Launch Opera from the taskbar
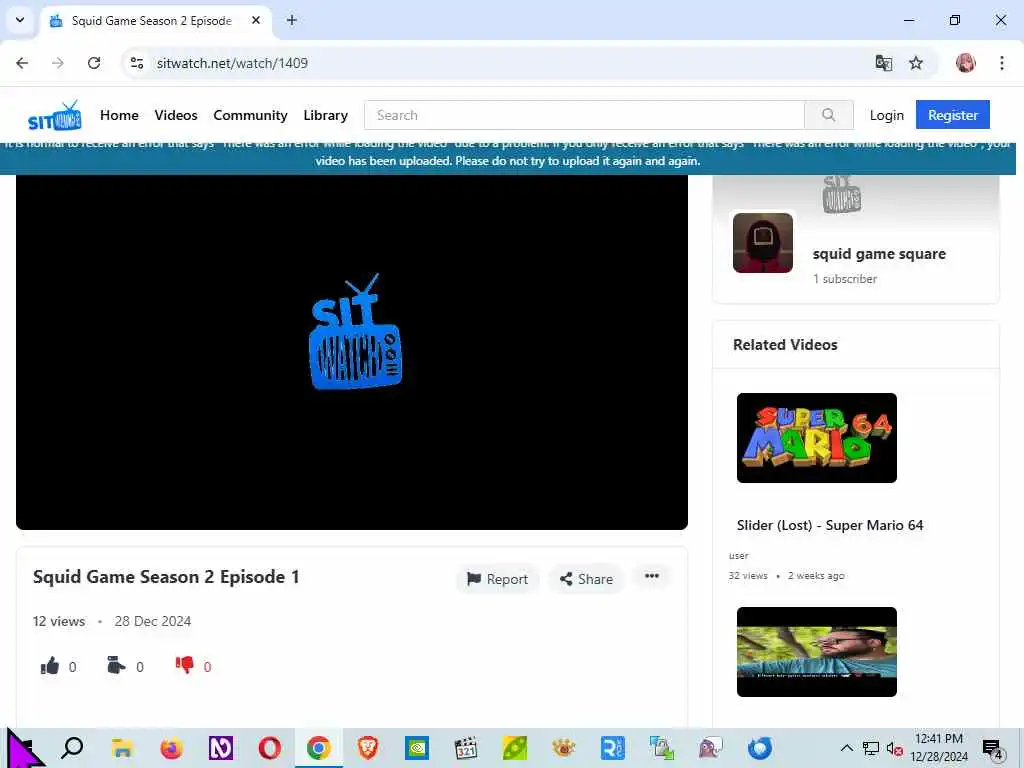 coord(269,748)
